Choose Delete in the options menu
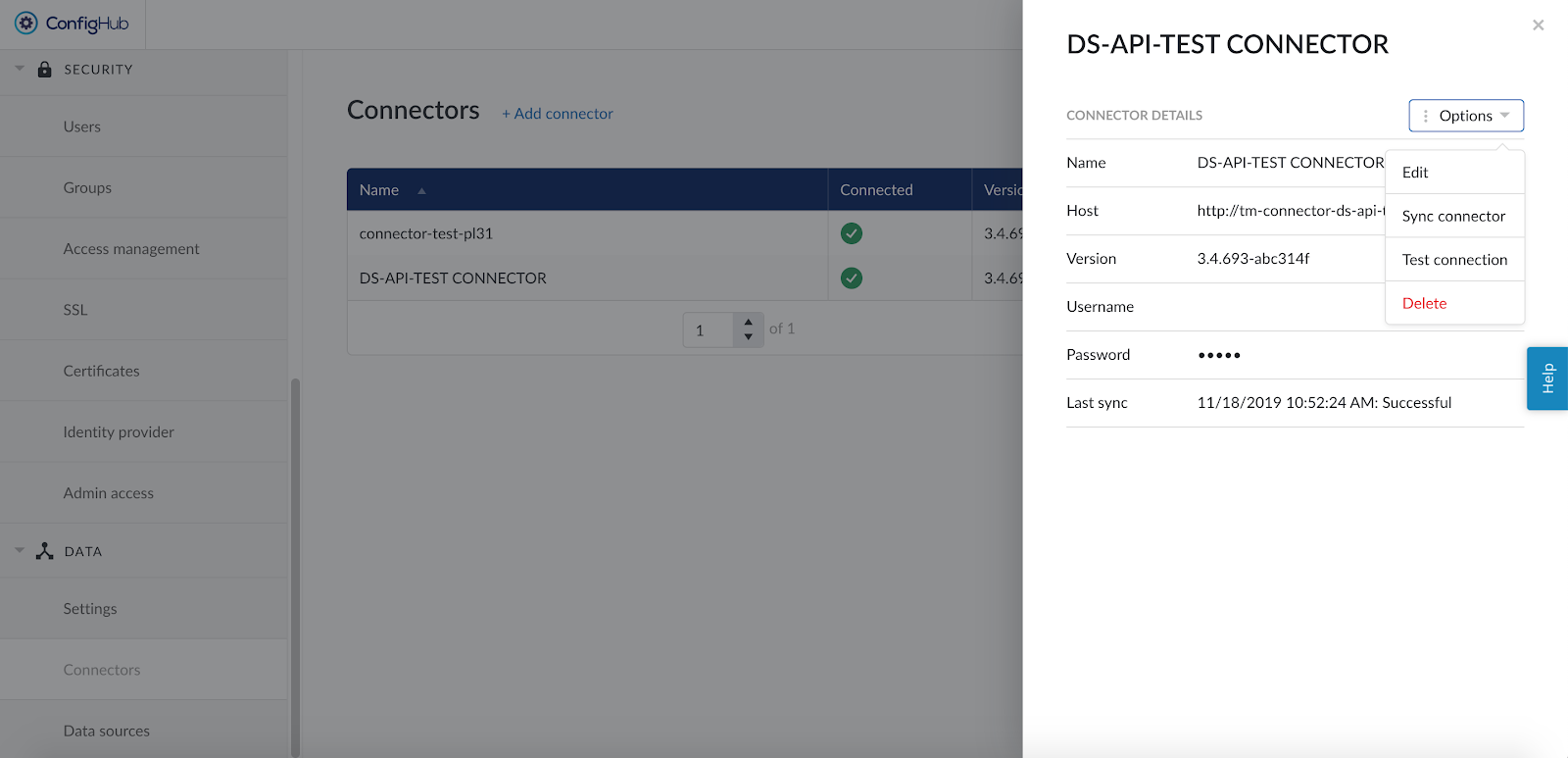 (1424, 304)
